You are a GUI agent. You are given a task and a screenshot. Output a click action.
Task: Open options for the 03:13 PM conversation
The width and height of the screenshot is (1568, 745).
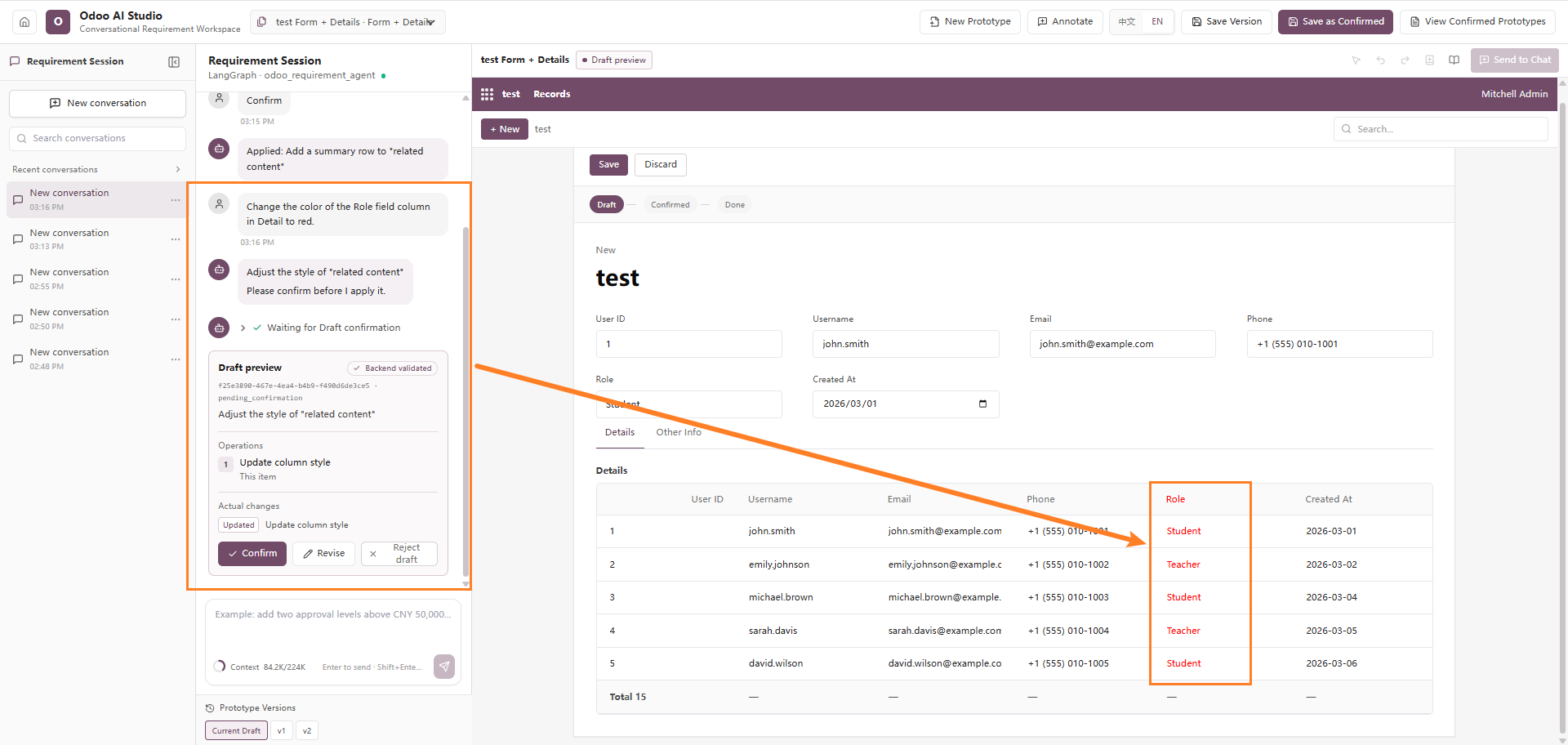(x=176, y=239)
